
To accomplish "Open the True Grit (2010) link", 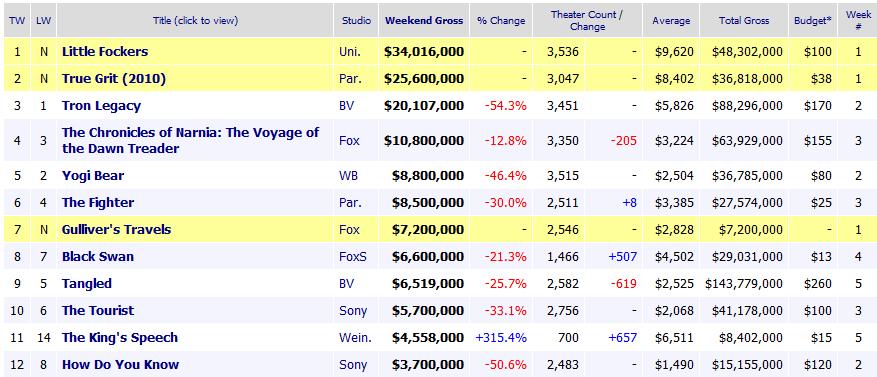I will 114,79.
